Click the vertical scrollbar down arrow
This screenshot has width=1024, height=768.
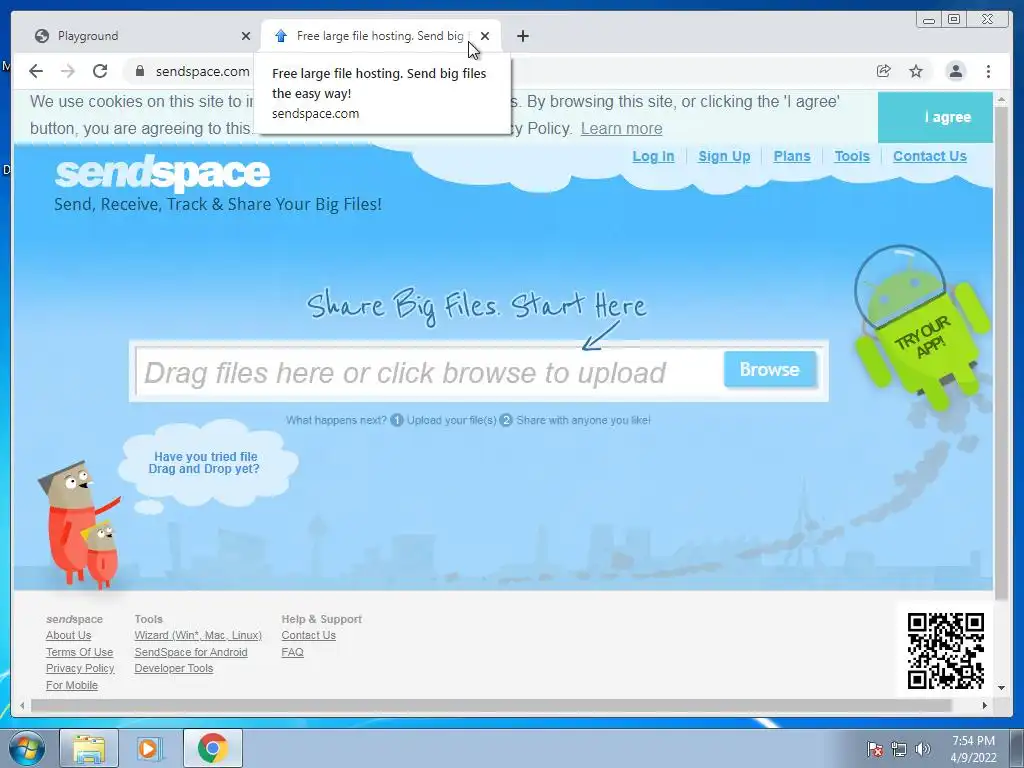(1001, 688)
